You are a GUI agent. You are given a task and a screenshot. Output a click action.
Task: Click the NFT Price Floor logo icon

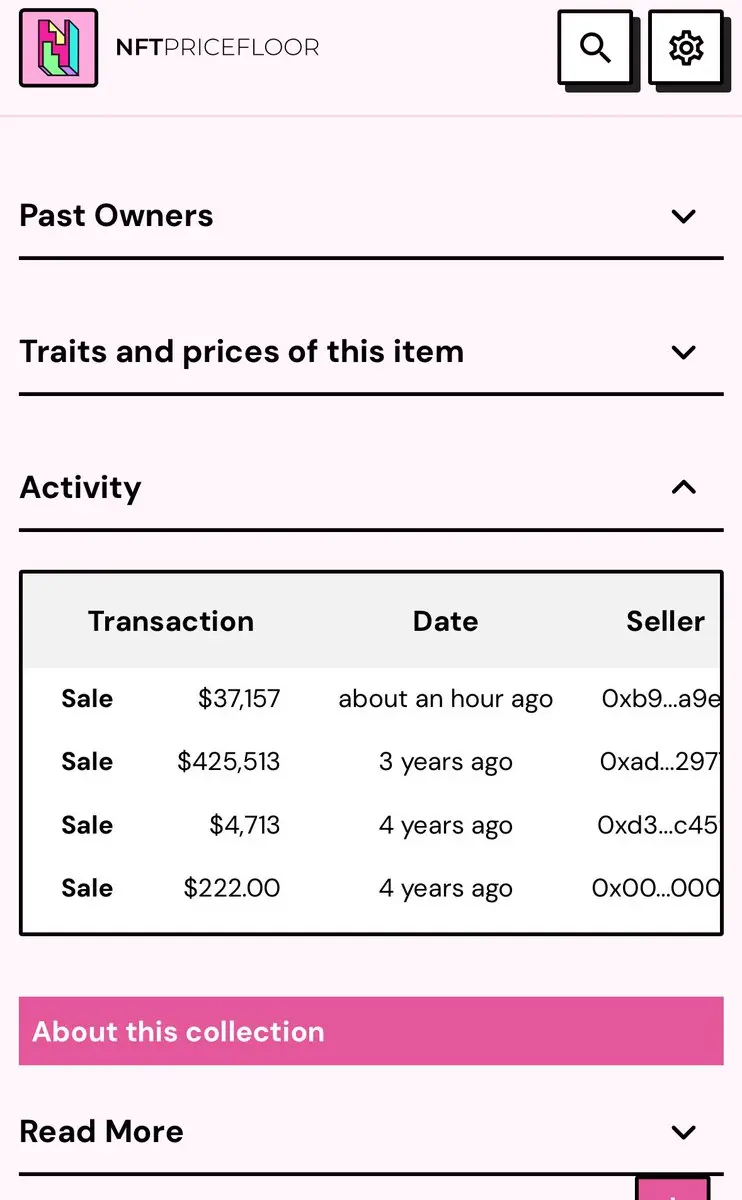coord(59,48)
